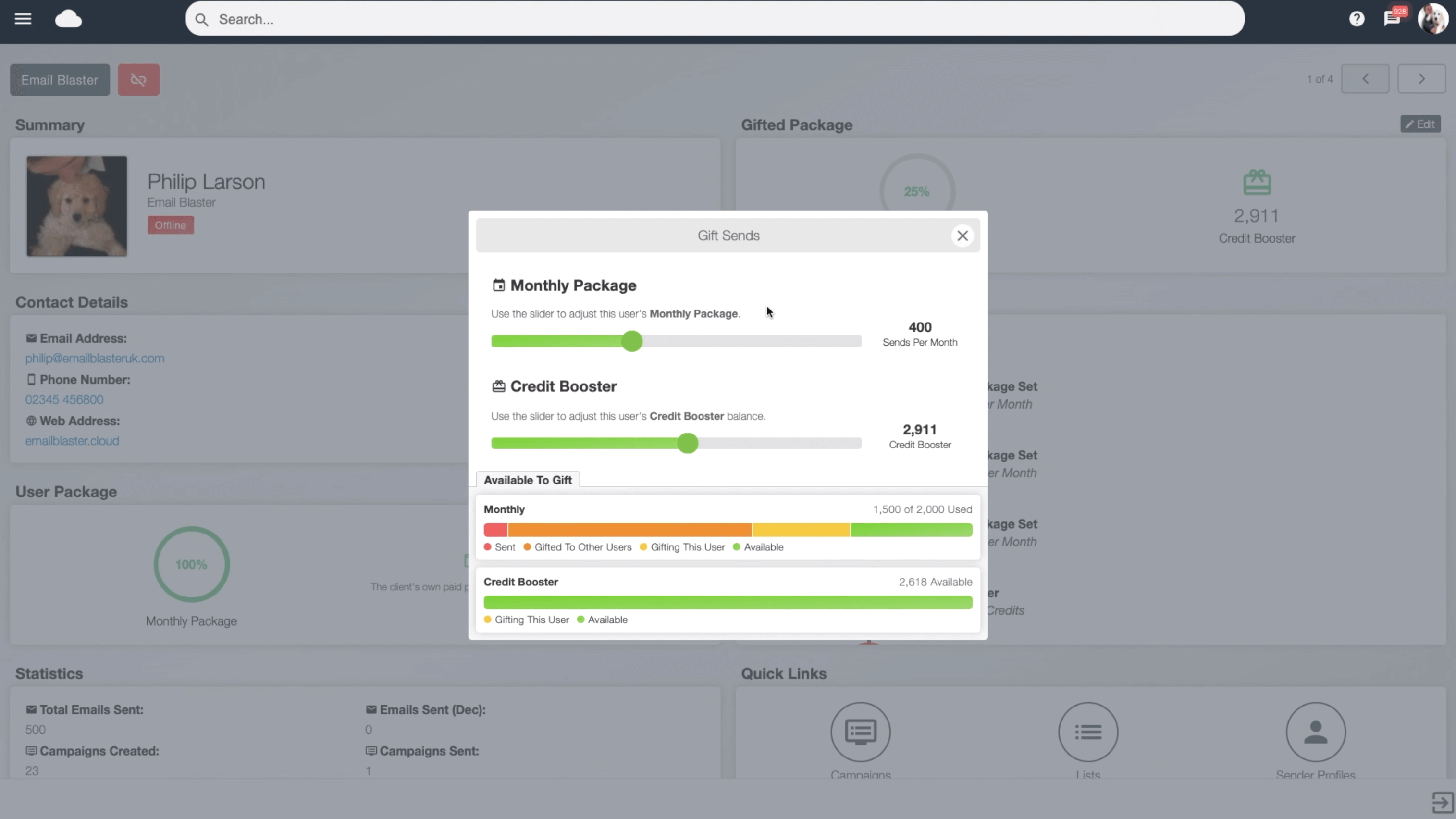
Task: Click the Credit Booster availability bar
Action: coord(728,603)
